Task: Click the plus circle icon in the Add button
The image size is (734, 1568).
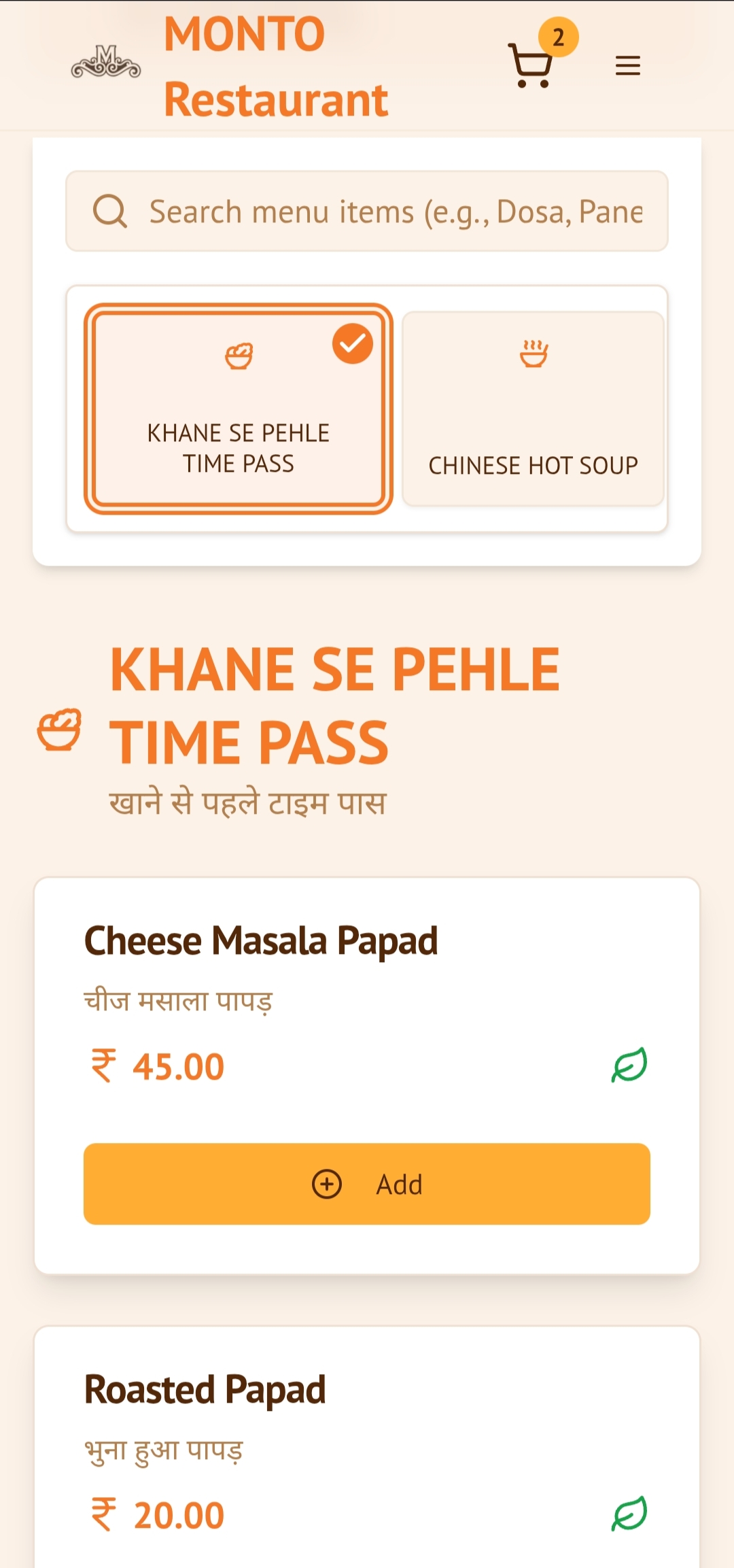Action: (x=327, y=1184)
